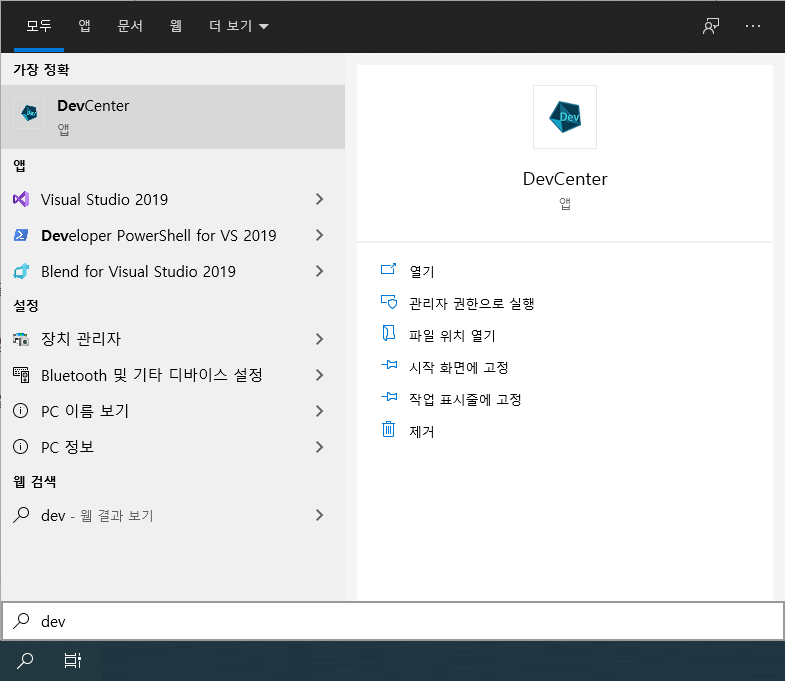This screenshot has height=682, width=785.
Task: Open Bluetooth 및 기타 디바이스 설정 result
Action: point(173,375)
